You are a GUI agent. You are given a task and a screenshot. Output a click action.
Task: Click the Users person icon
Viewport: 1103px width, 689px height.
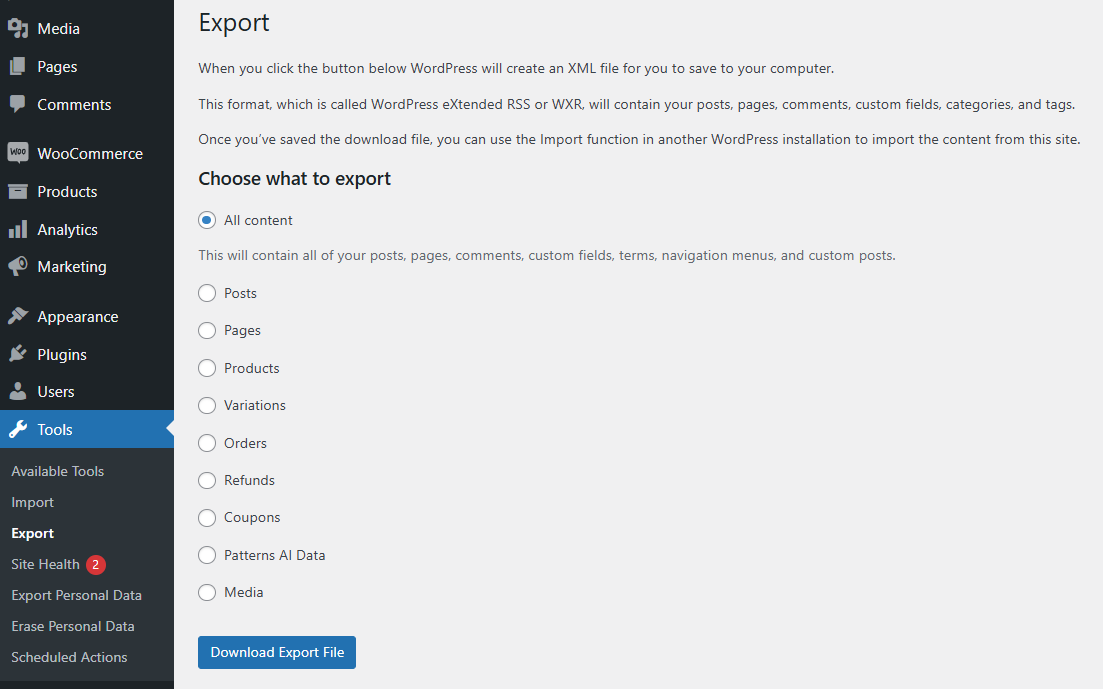[18, 391]
